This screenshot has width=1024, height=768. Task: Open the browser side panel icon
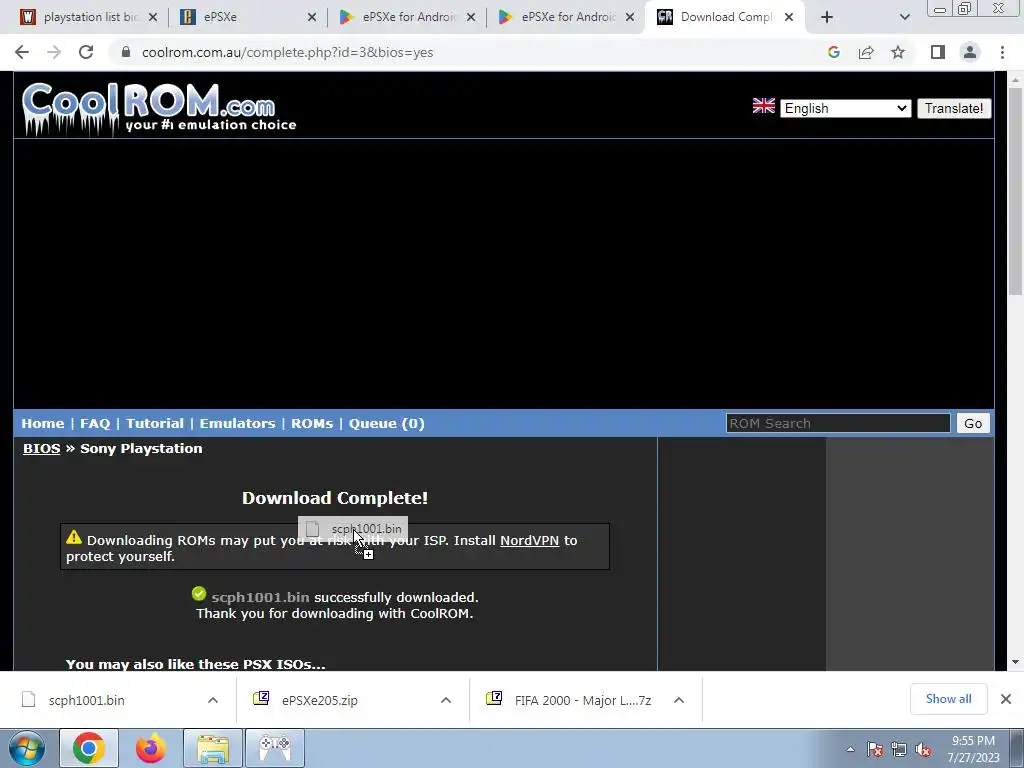pos(938,52)
